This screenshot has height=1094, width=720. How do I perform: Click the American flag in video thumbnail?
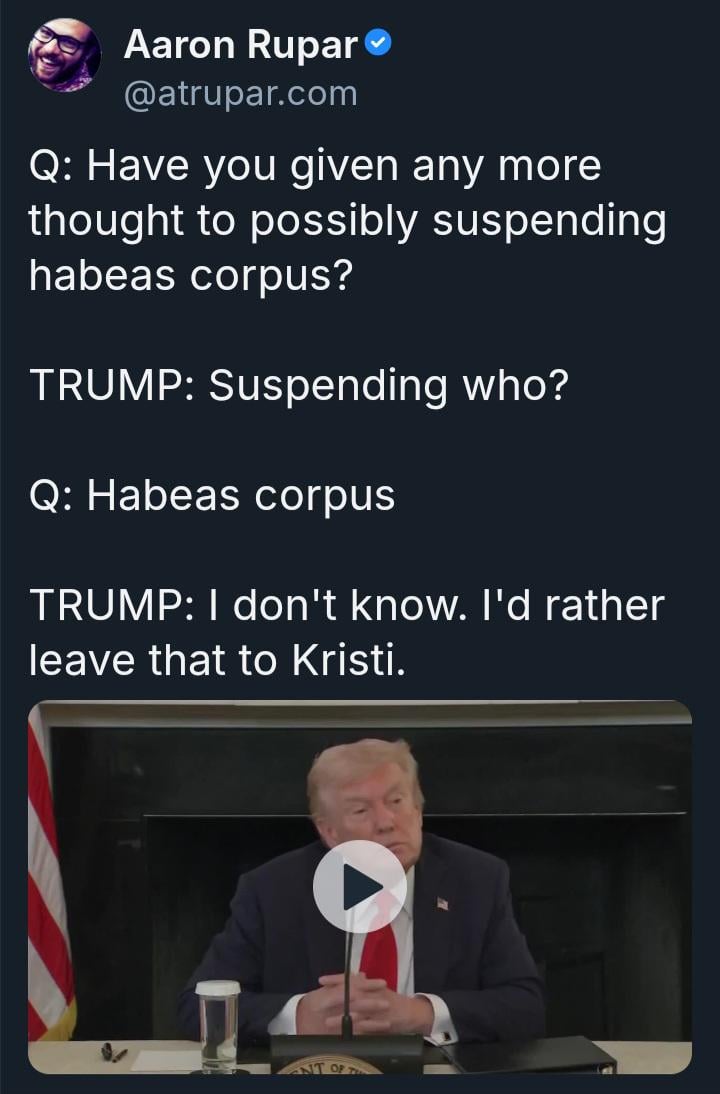(x=48, y=880)
